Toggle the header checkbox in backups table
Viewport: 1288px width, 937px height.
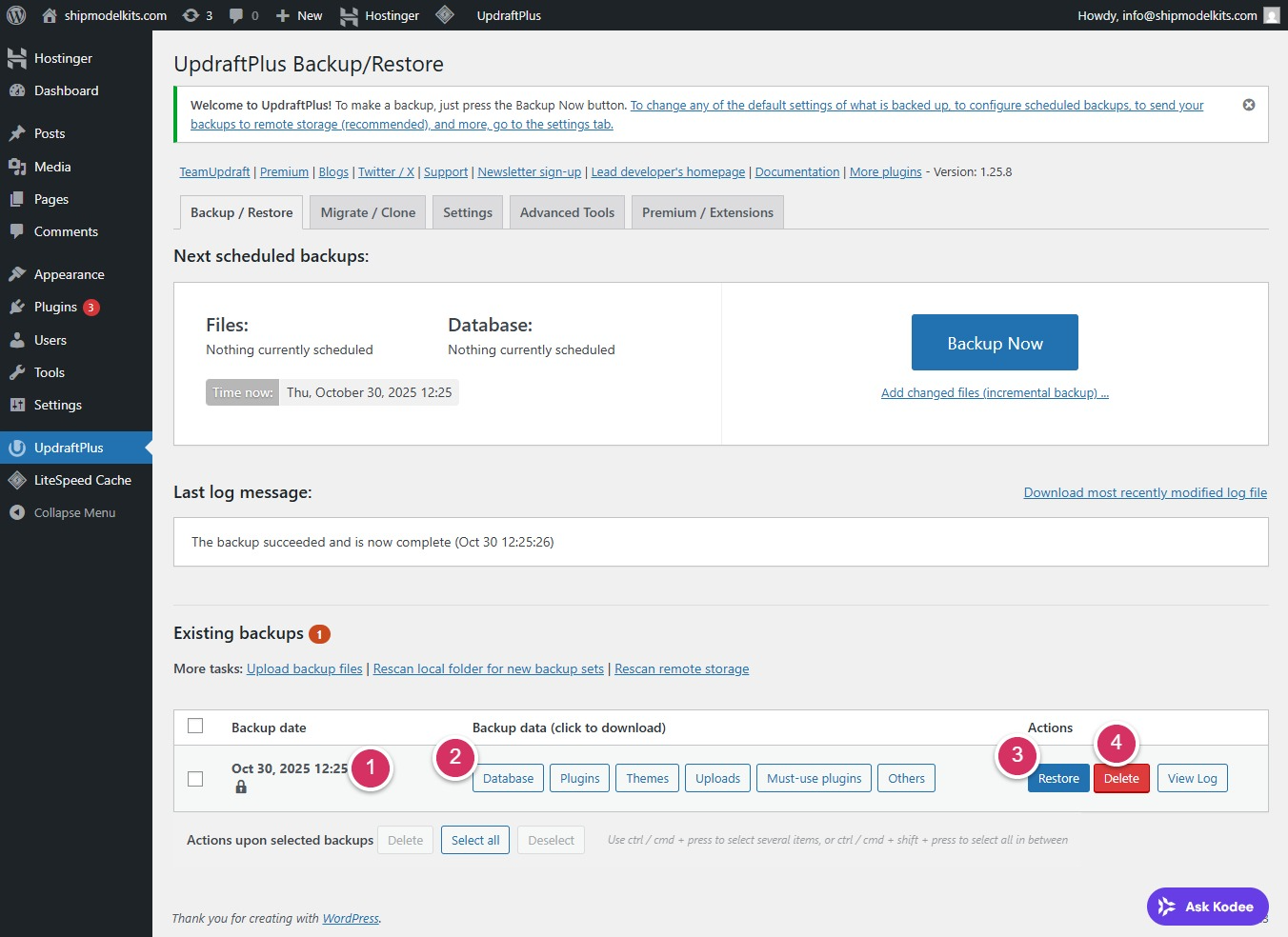[195, 727]
